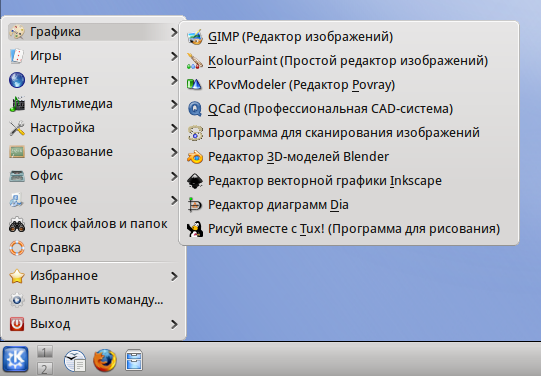
Task: Click the Tux penguin icon
Action: (x=195, y=229)
